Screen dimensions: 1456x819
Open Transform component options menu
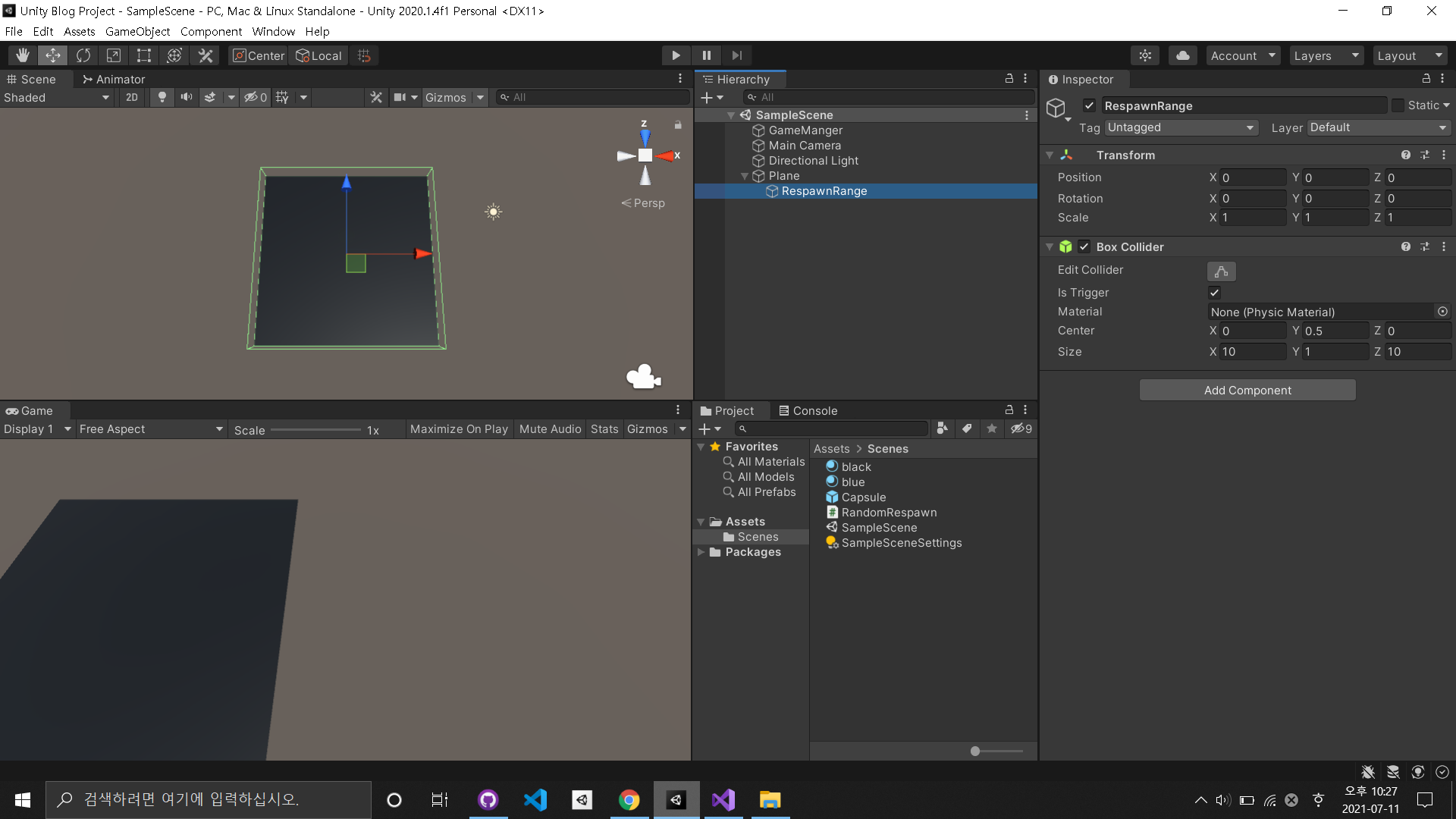1443,155
